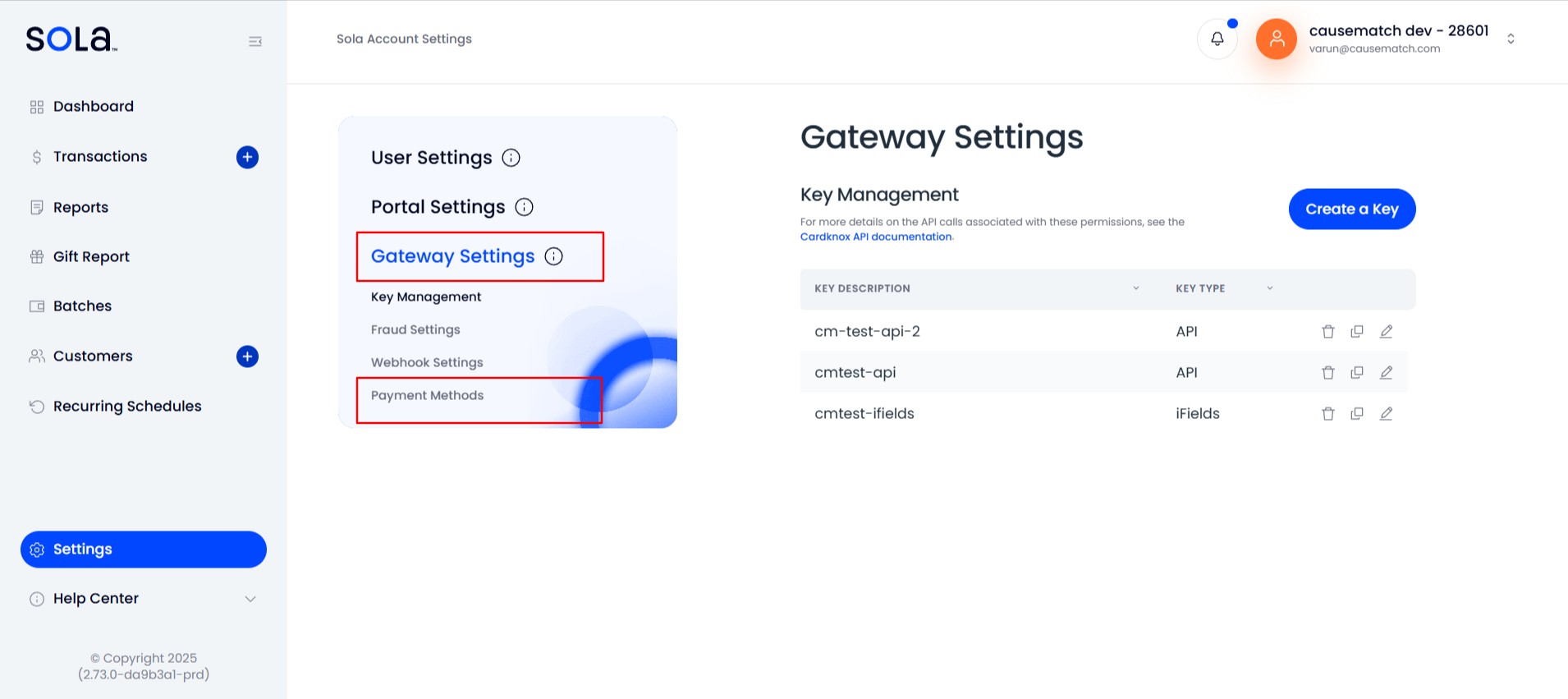The image size is (1568, 699).
Task: Click the Batches wallet icon
Action: (x=37, y=306)
